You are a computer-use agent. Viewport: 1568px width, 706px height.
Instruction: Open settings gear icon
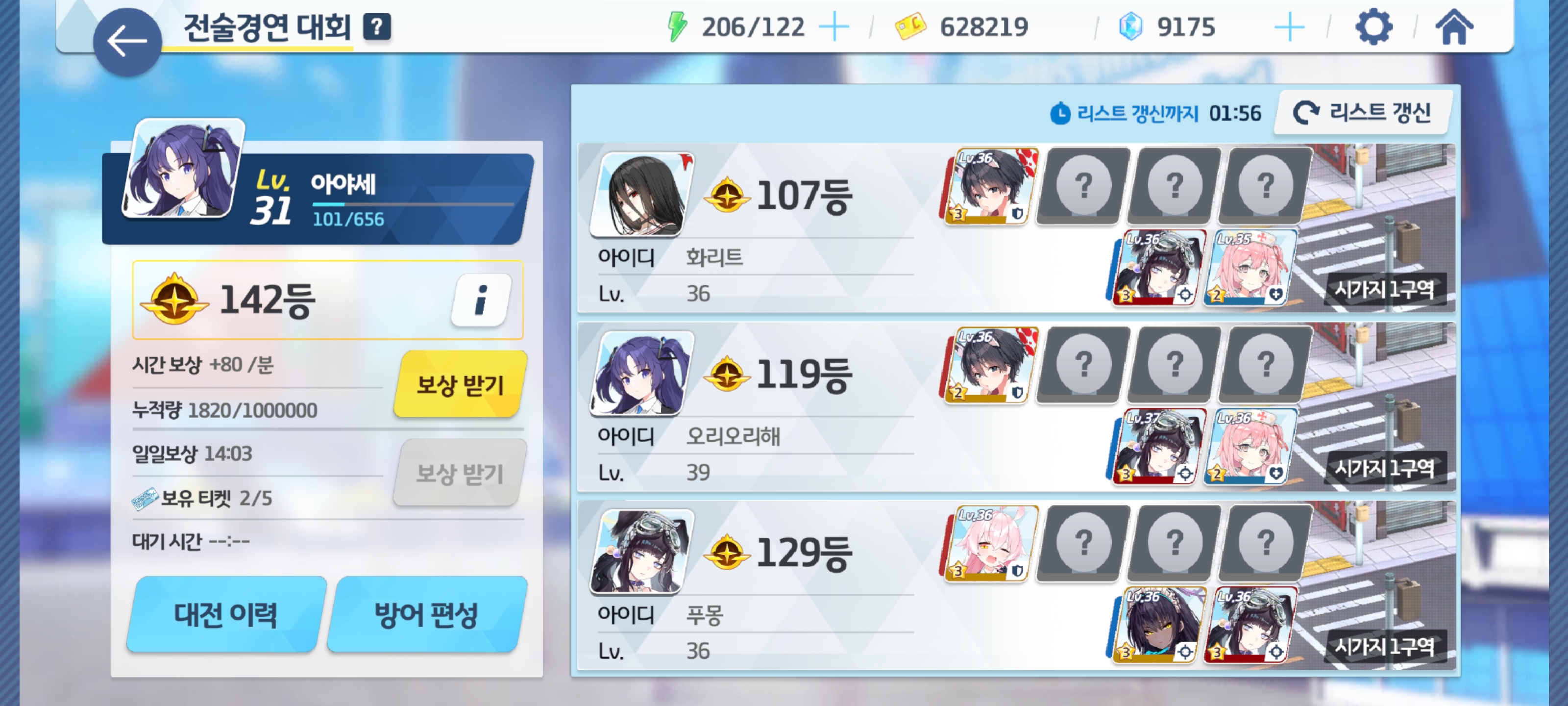tap(1374, 27)
